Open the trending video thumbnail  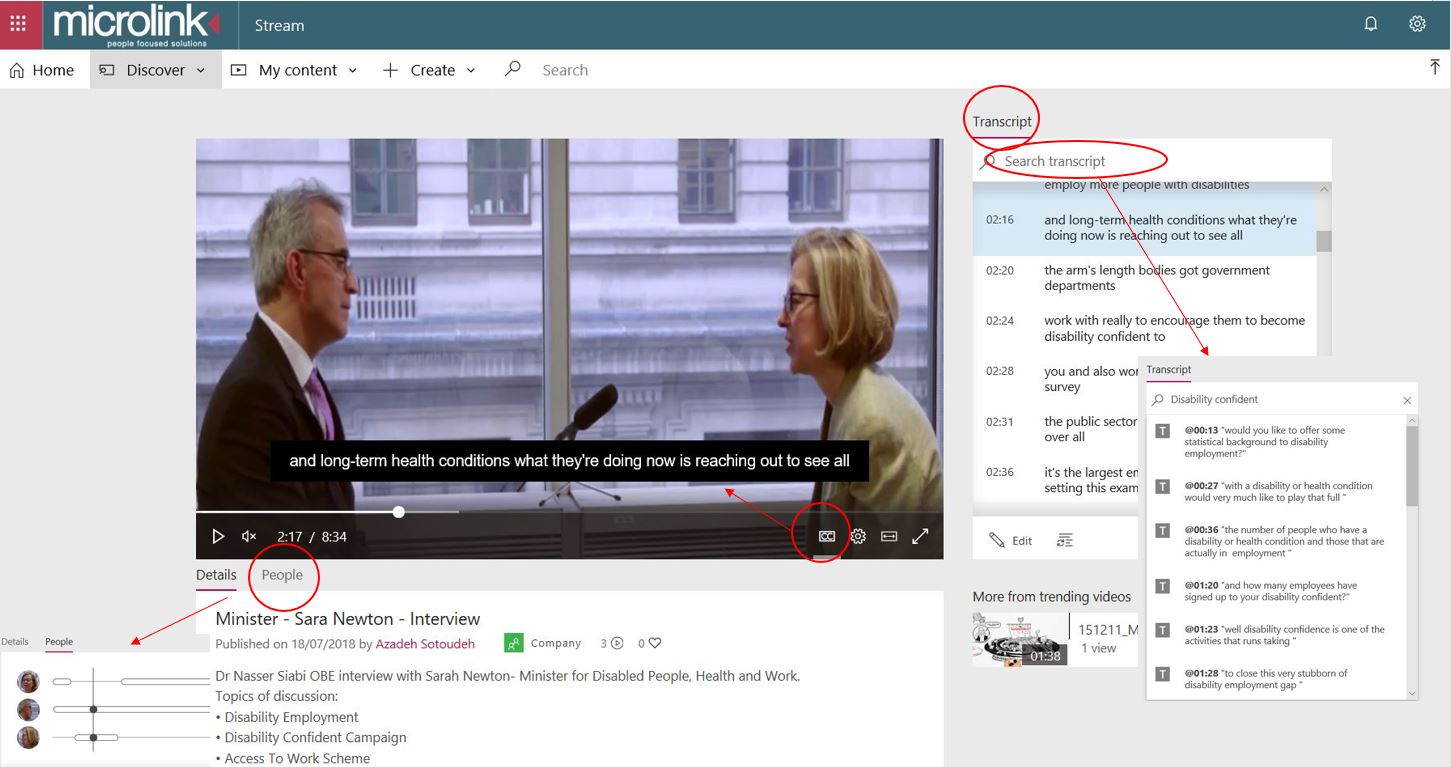pyautogui.click(x=1020, y=639)
